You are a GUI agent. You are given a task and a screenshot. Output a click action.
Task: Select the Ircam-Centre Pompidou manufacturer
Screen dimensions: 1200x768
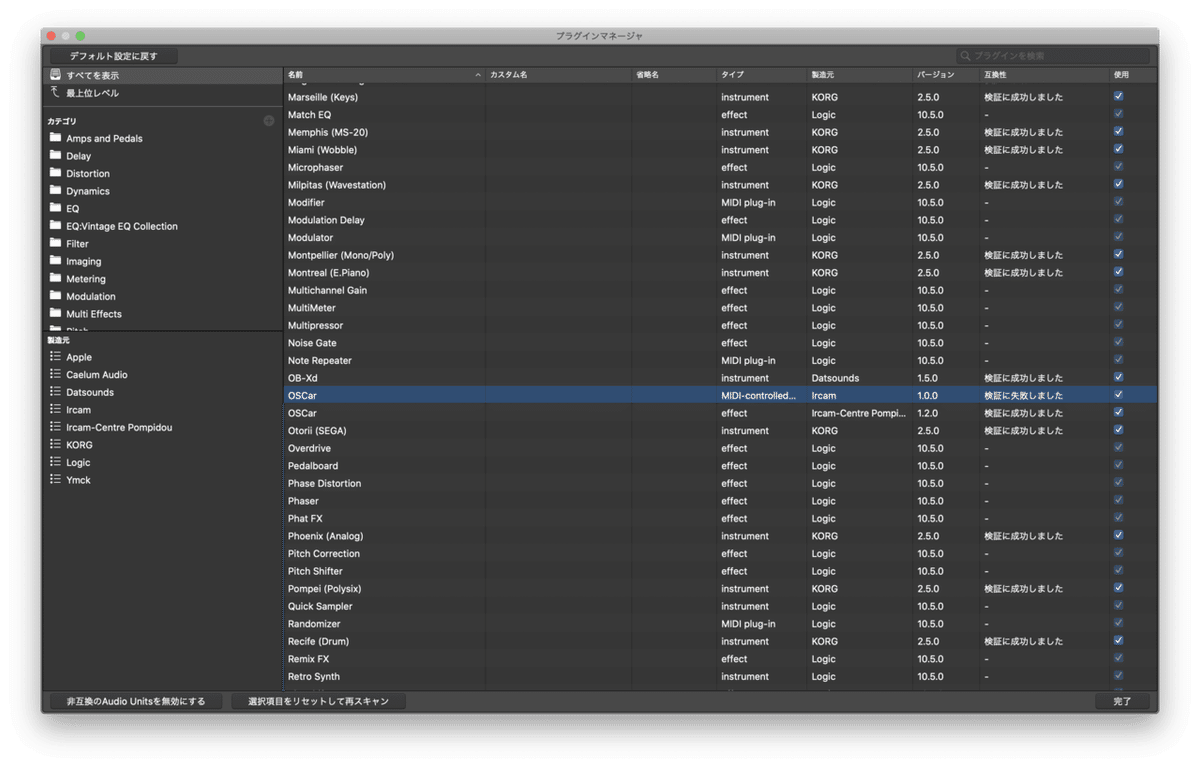coord(162,427)
